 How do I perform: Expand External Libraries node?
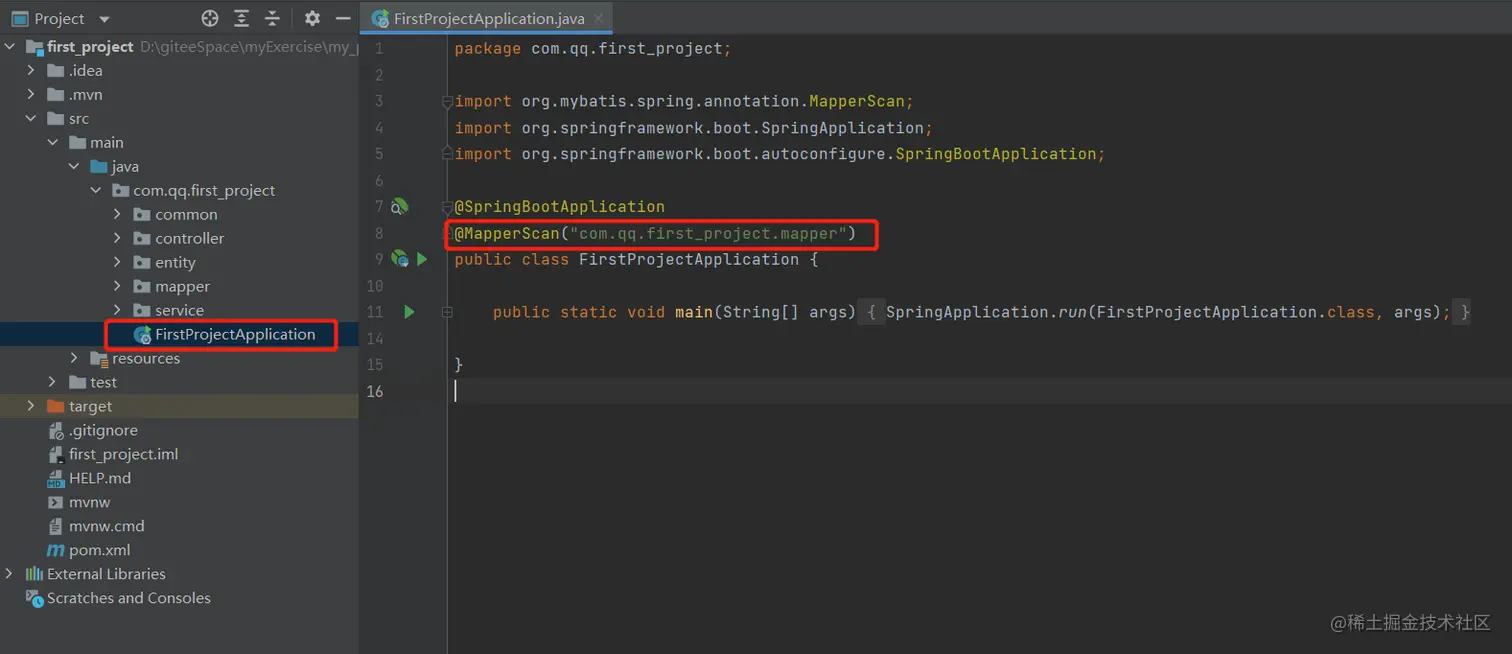[10, 574]
